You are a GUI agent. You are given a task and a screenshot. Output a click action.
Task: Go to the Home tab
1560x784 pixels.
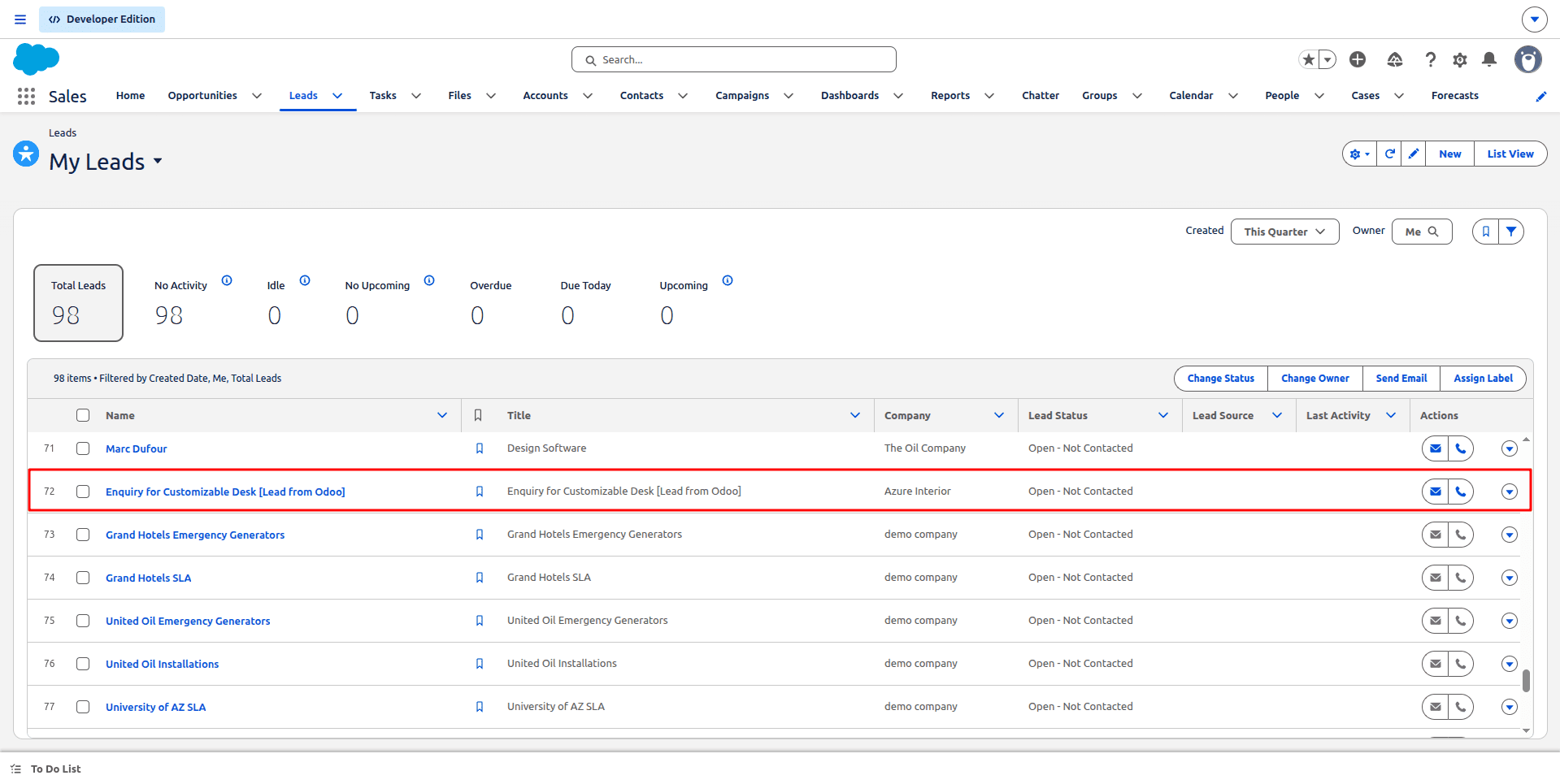tap(130, 96)
